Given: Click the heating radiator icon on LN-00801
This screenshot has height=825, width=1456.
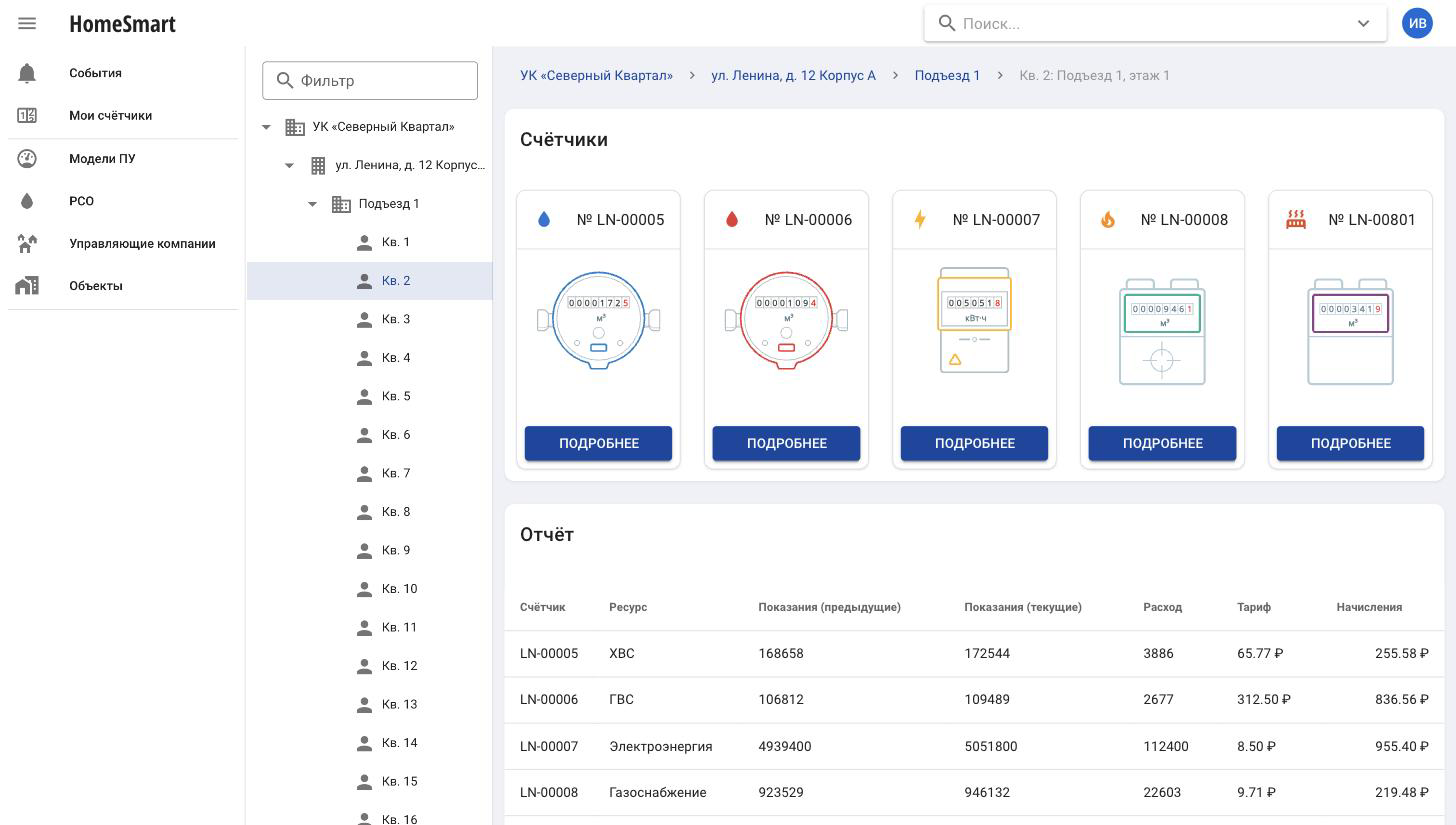Looking at the screenshot, I should pyautogui.click(x=1296, y=220).
